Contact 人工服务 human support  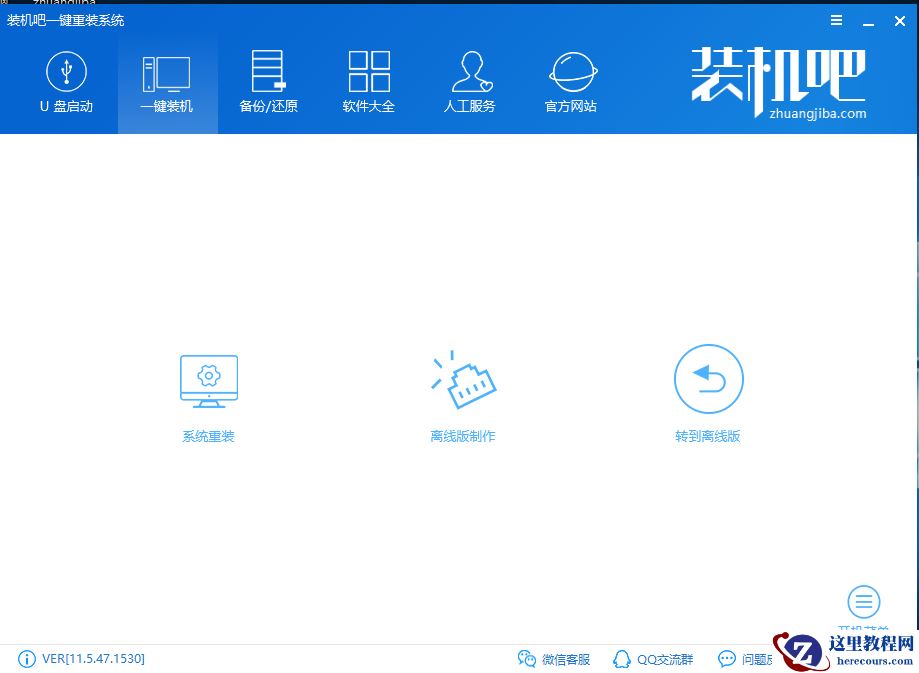pos(470,80)
